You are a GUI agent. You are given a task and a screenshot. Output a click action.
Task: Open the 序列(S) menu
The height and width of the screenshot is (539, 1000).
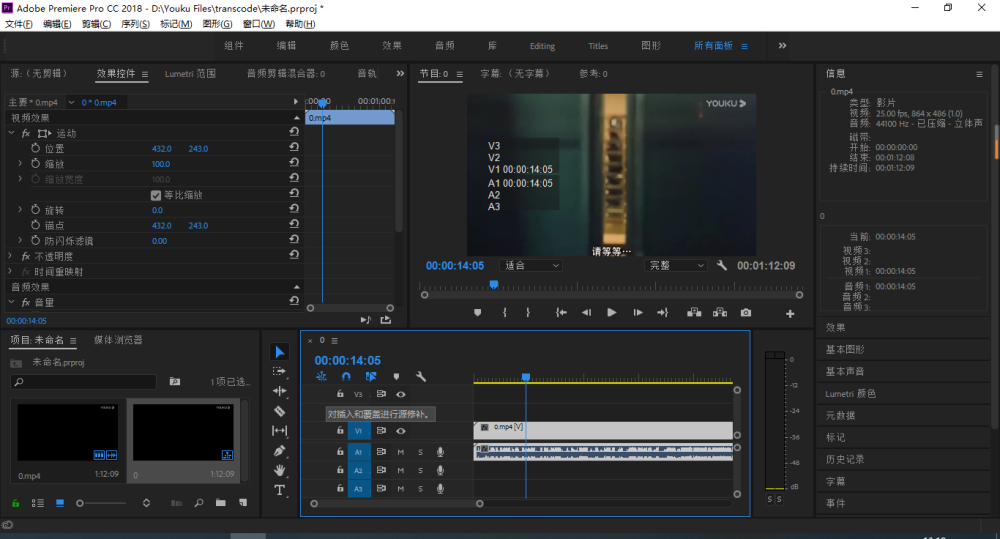[135, 24]
